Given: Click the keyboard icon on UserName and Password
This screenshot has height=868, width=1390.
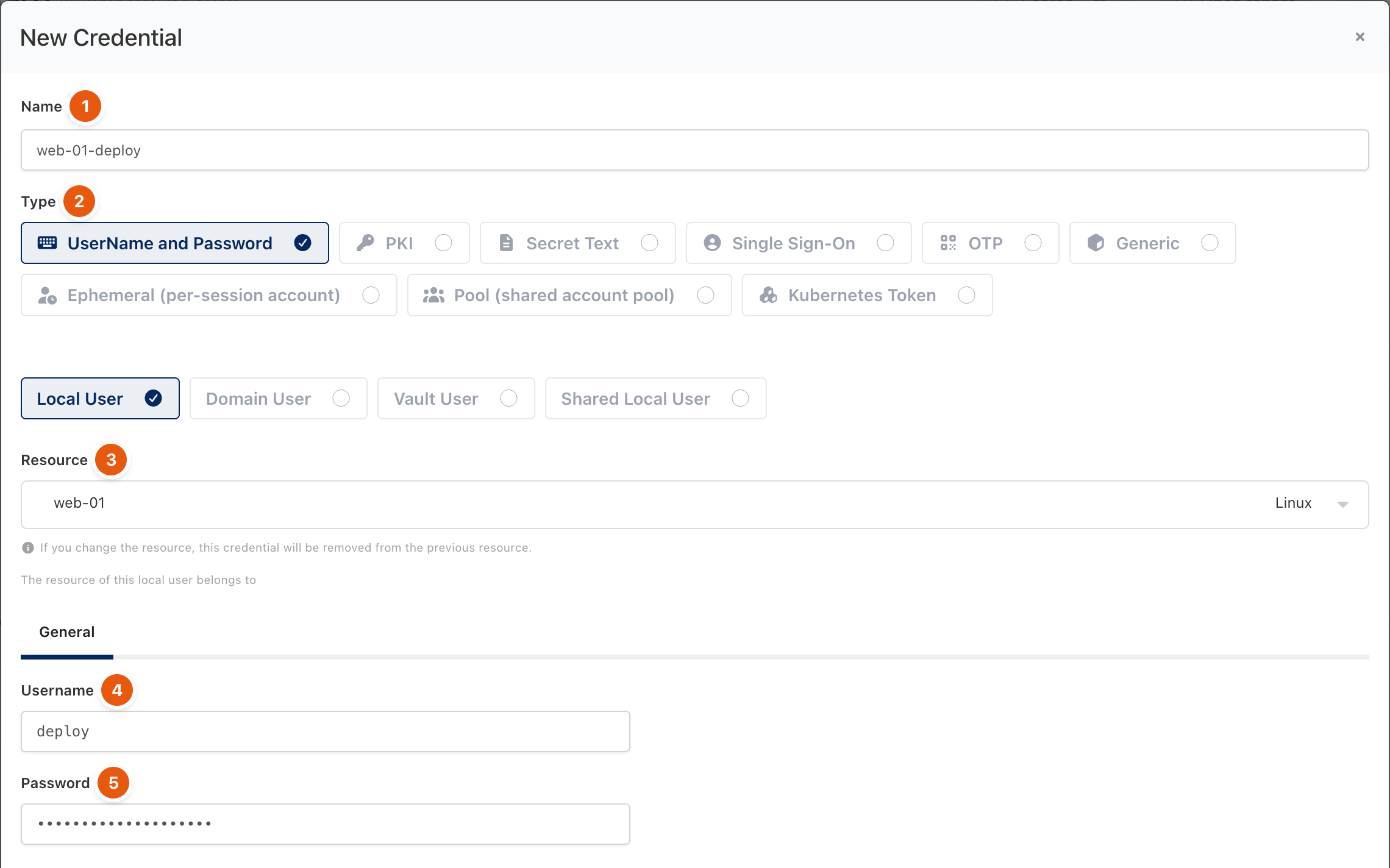Looking at the screenshot, I should [47, 243].
